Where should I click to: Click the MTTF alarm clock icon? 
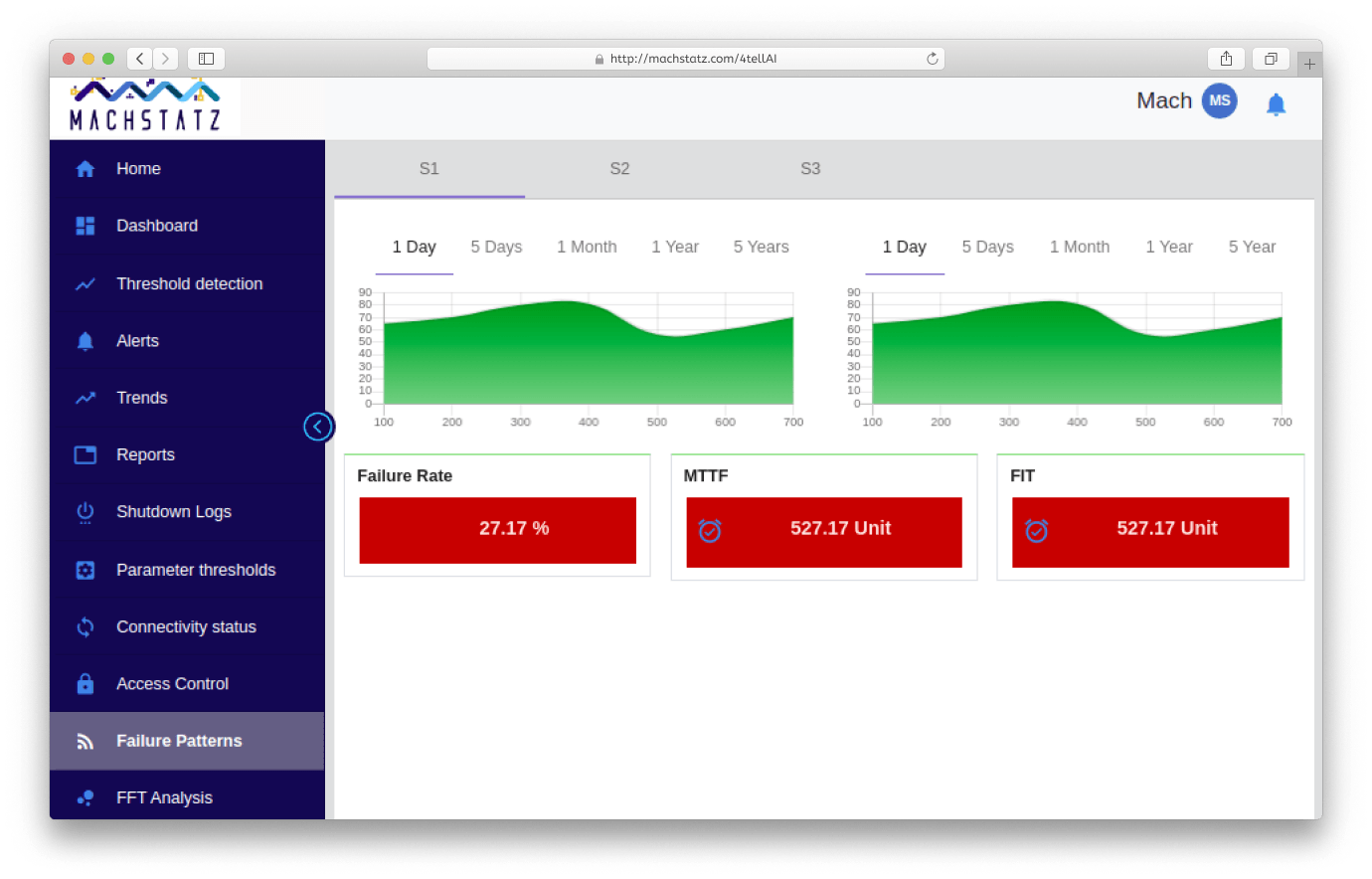(x=710, y=531)
